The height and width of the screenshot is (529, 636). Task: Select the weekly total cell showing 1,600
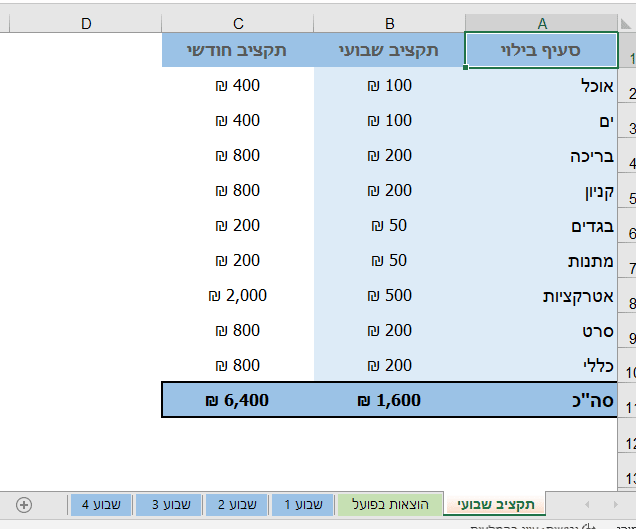[390, 400]
